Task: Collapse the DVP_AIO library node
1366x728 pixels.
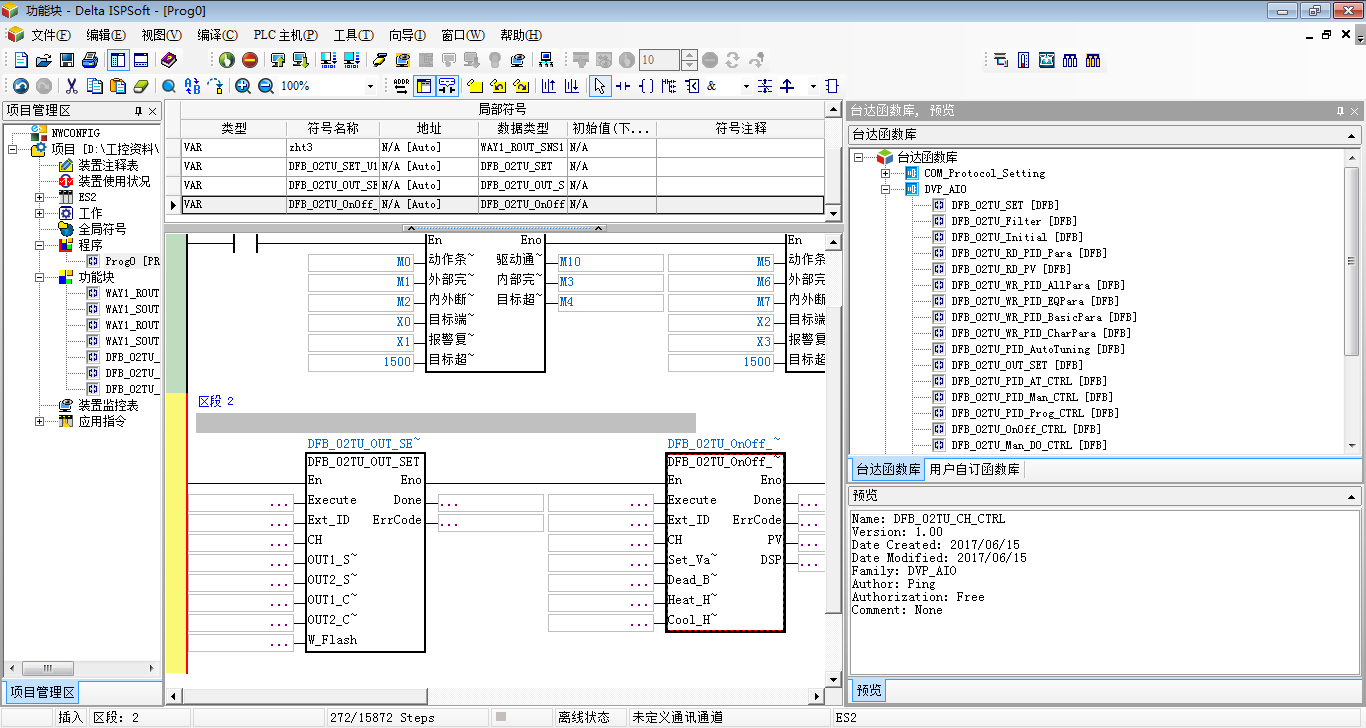Action: 885,189
